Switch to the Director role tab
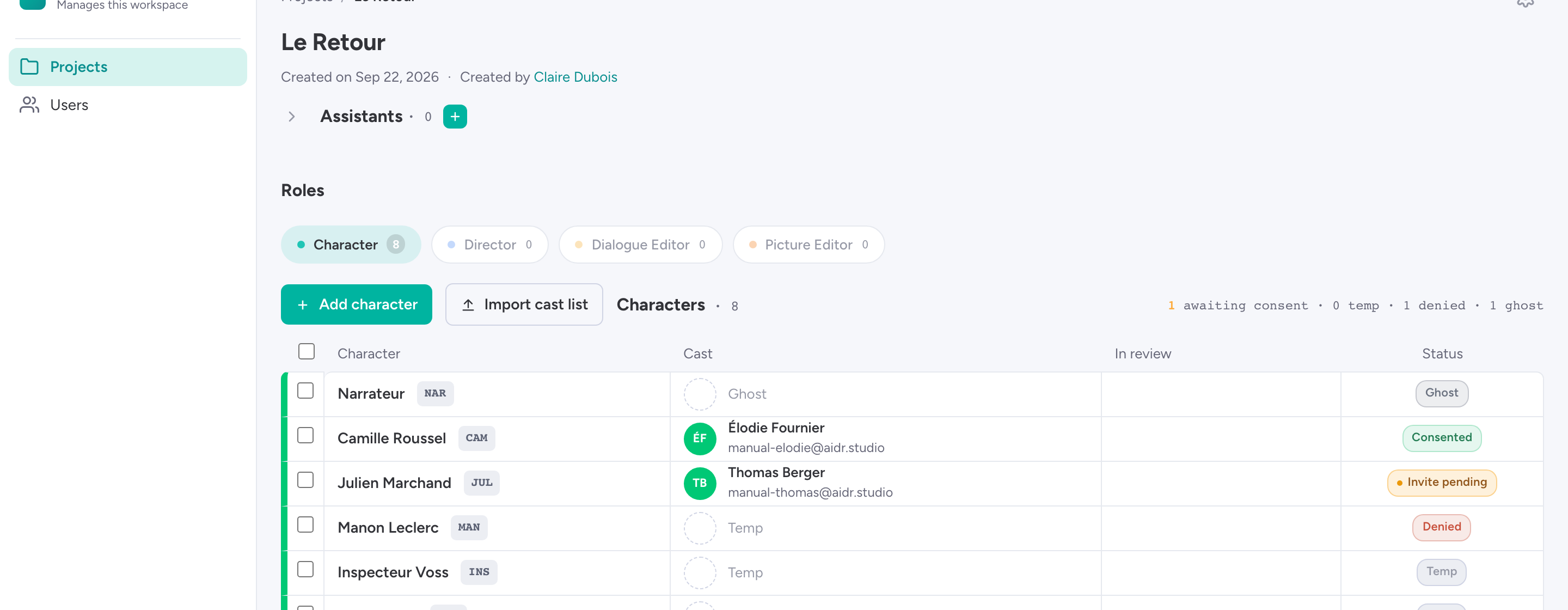 tap(490, 245)
